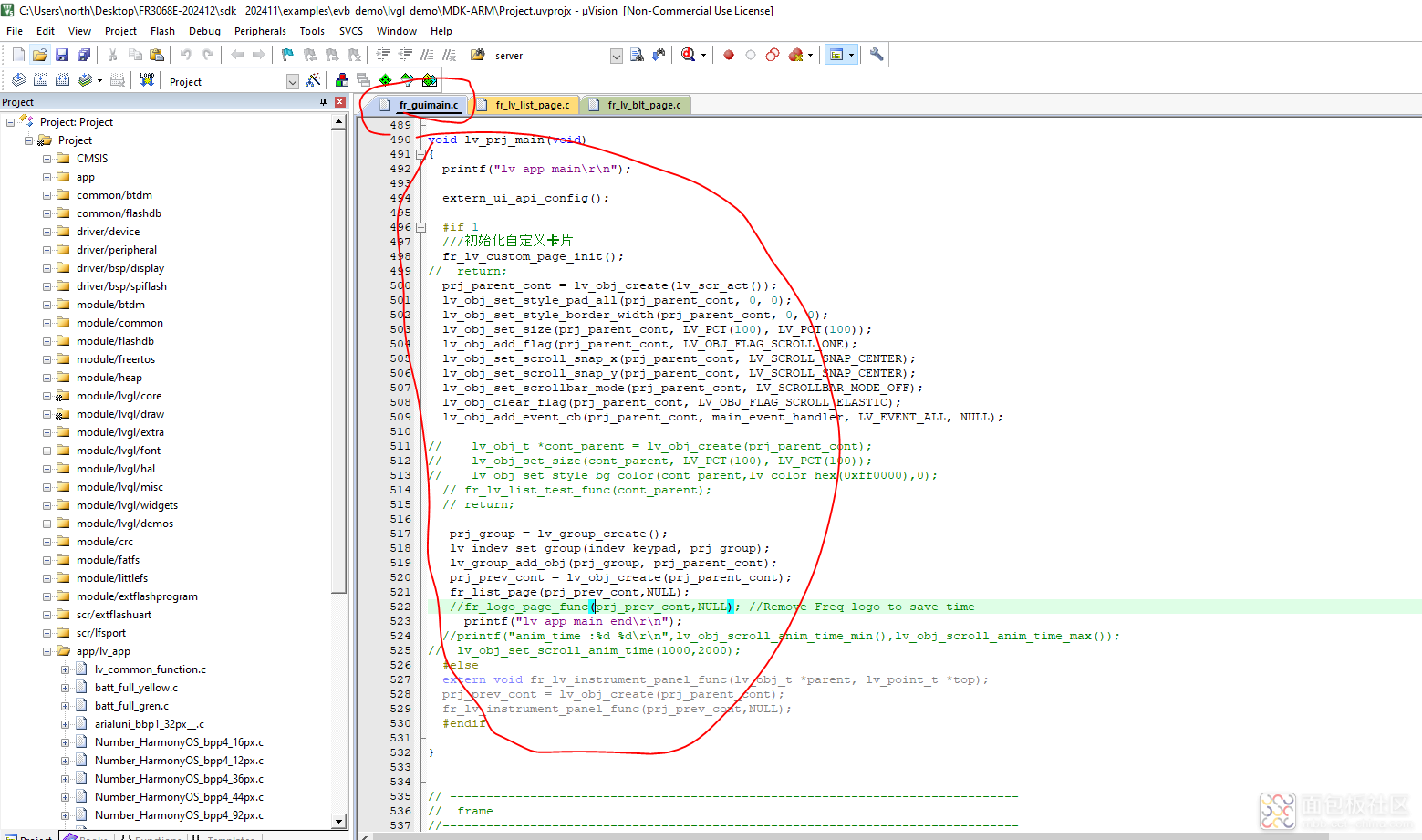Expand the driver/peripheral group

pyautogui.click(x=47, y=250)
